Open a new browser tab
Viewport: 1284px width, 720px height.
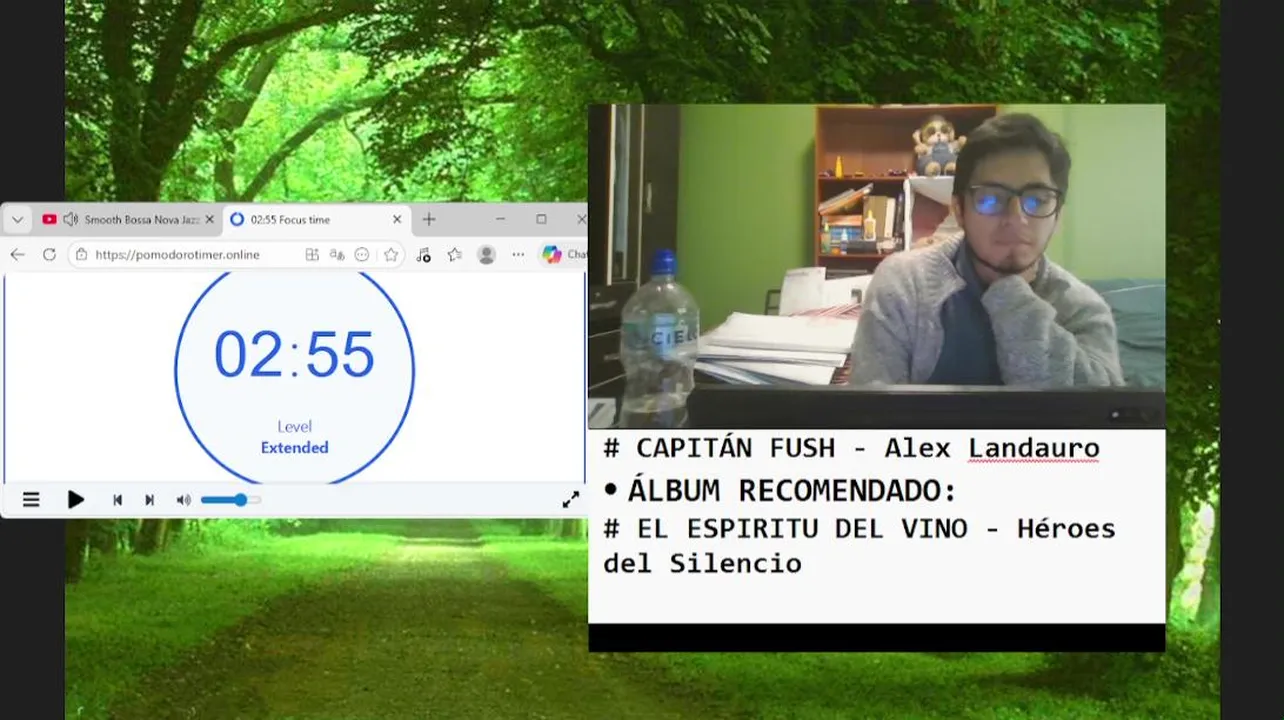429,220
